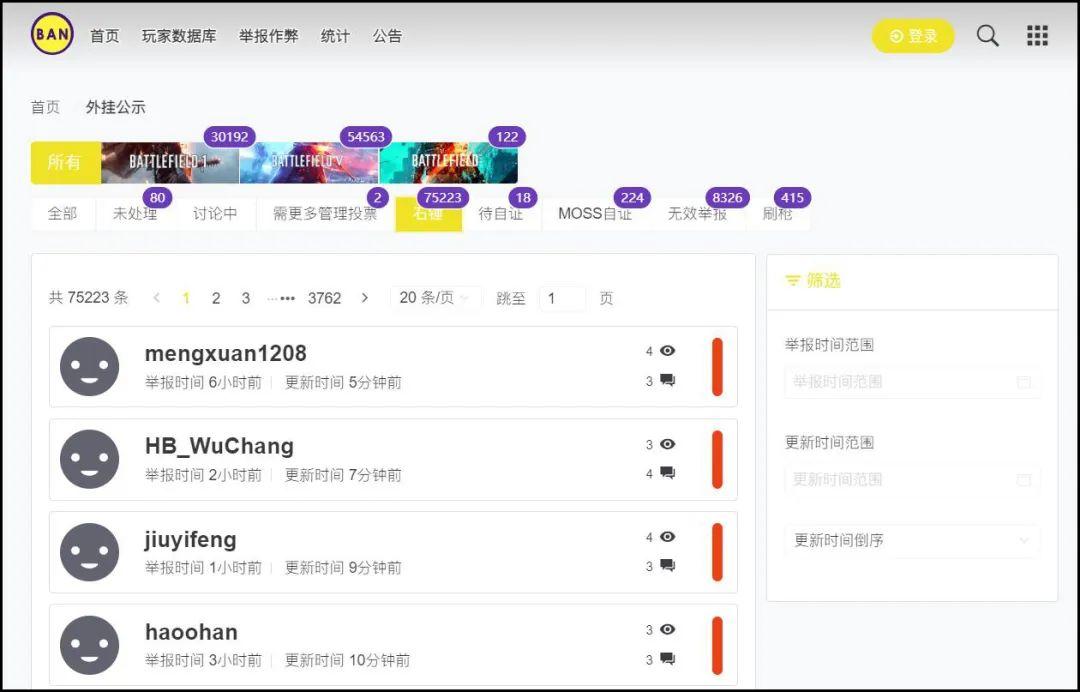Switch to the 刷枪 tab
Image resolution: width=1080 pixels, height=692 pixels.
pos(778,213)
